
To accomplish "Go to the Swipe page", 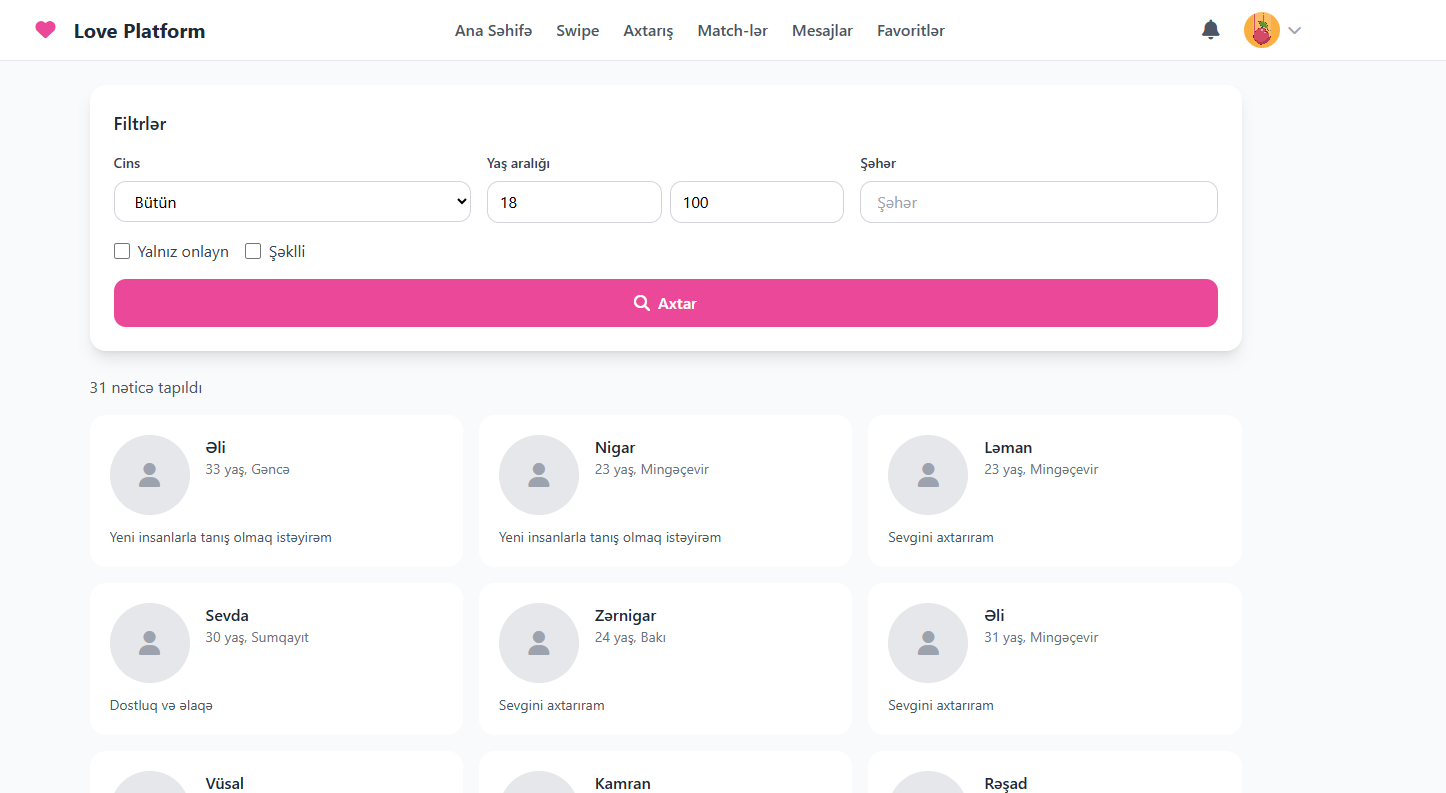I will 577,31.
